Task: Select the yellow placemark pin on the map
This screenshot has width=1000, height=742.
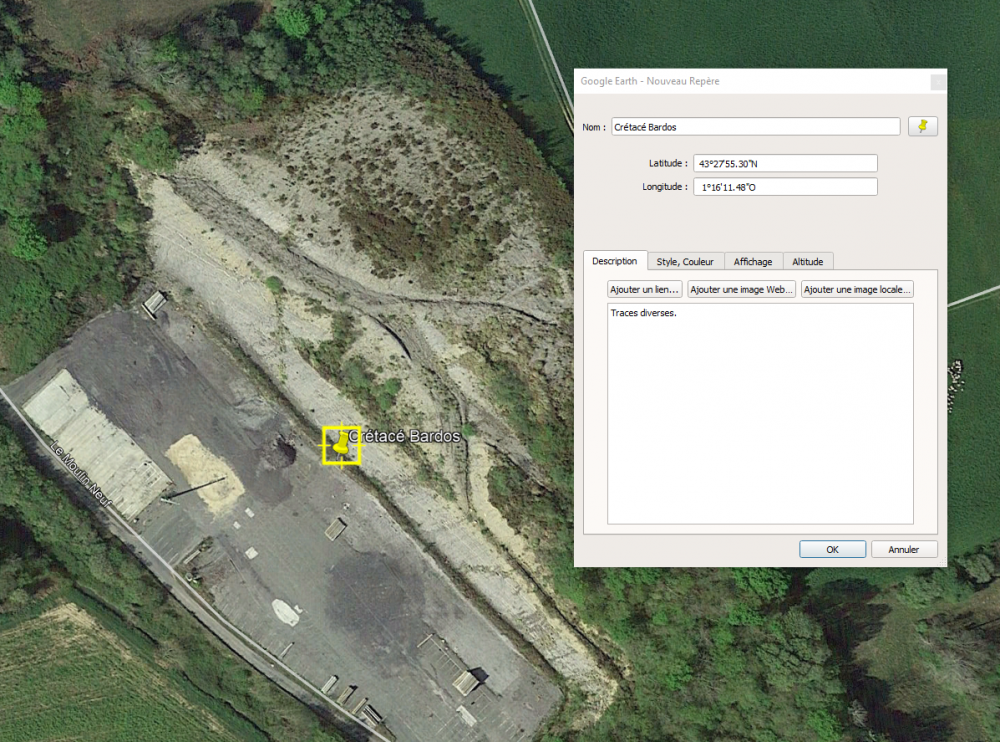Action: pyautogui.click(x=341, y=444)
